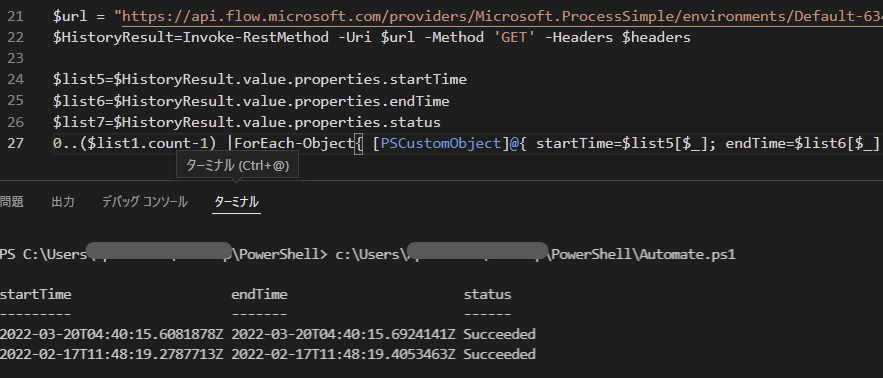Image resolution: width=883 pixels, height=378 pixels.
Task: Switch to the 出力 tab
Action: [63, 202]
